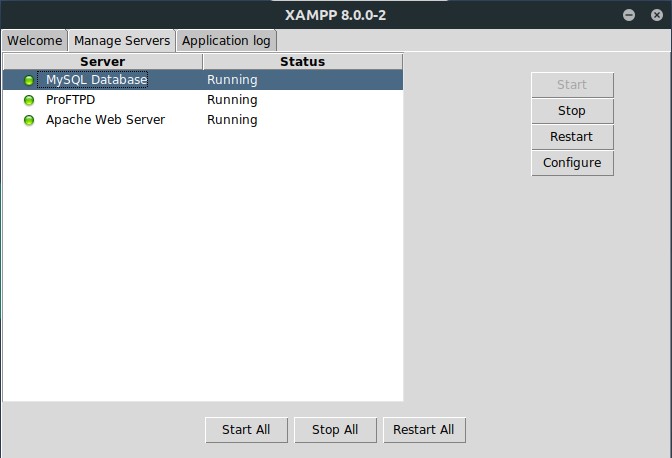Minimize the XAMPP window
672x458 pixels.
[x=629, y=15]
